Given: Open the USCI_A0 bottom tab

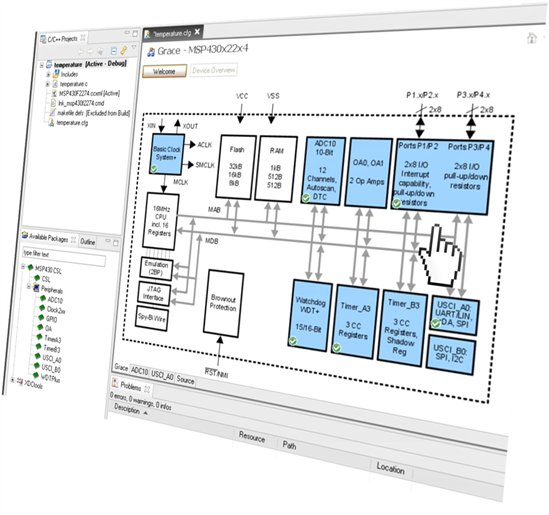Looking at the screenshot, I should (162, 375).
